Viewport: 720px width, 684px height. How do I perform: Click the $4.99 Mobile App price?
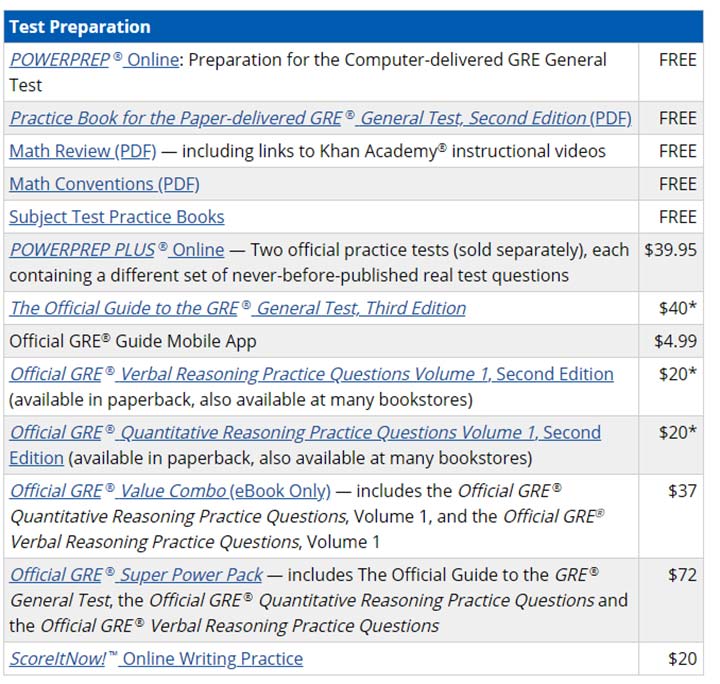pos(675,341)
